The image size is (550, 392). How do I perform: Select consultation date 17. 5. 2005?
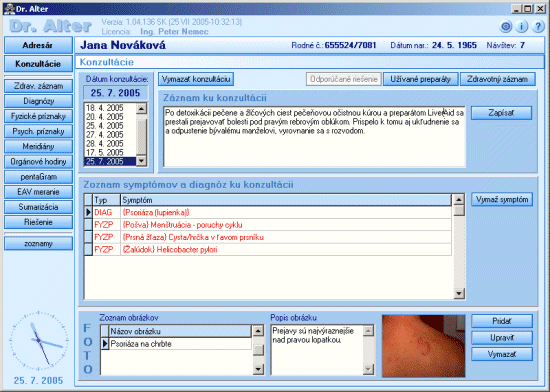coord(110,153)
